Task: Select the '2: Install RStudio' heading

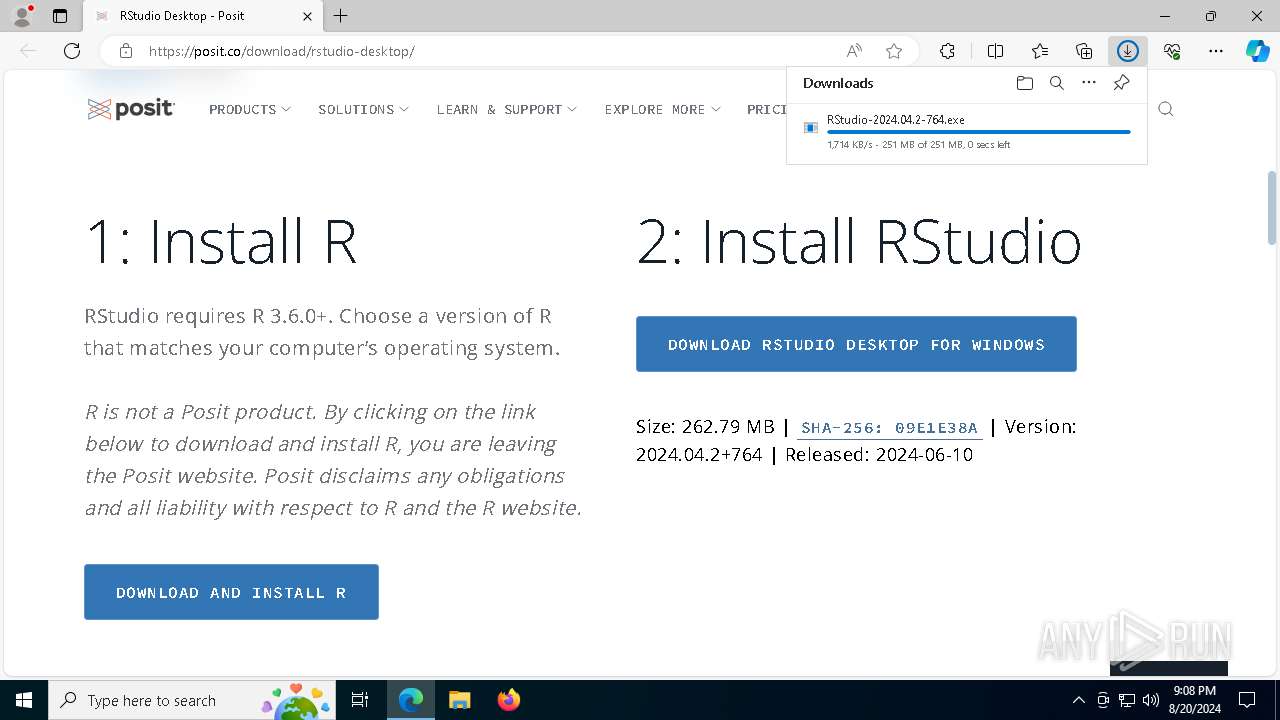Action: pyautogui.click(x=858, y=242)
